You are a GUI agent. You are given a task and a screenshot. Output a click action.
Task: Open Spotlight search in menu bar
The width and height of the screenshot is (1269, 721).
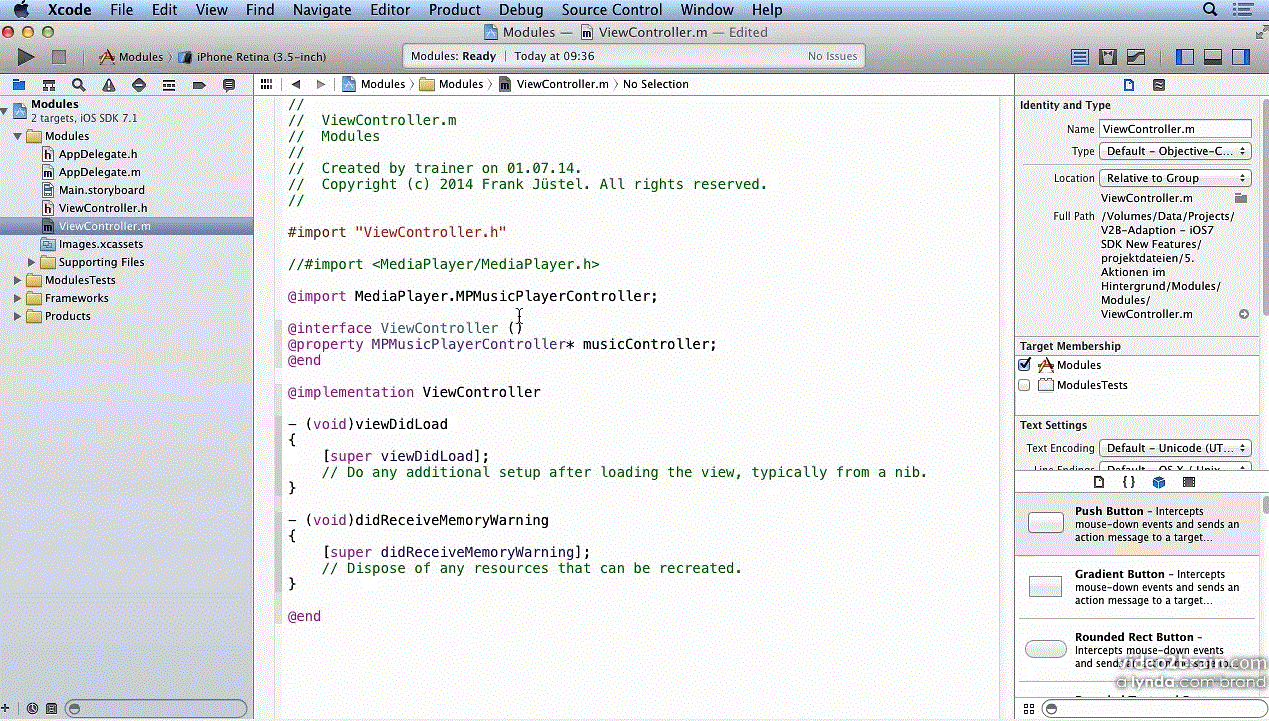(x=1210, y=10)
